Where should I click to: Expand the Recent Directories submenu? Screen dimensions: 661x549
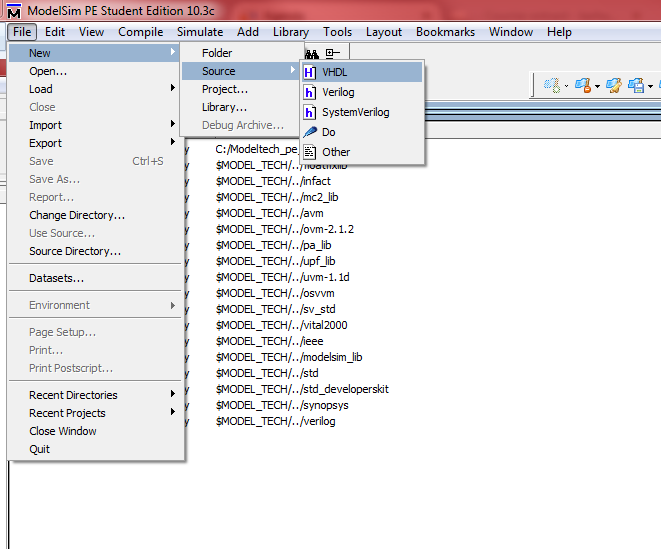[94, 395]
